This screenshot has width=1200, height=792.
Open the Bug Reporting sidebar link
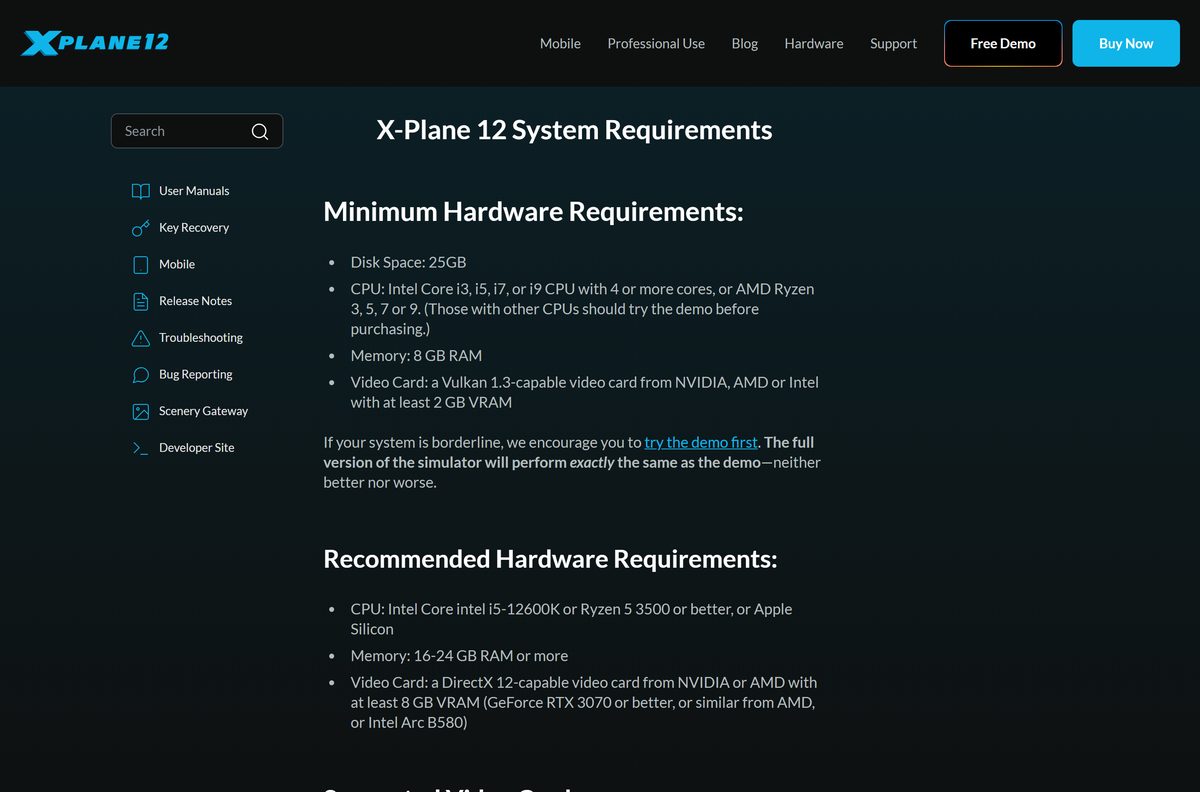pos(196,374)
